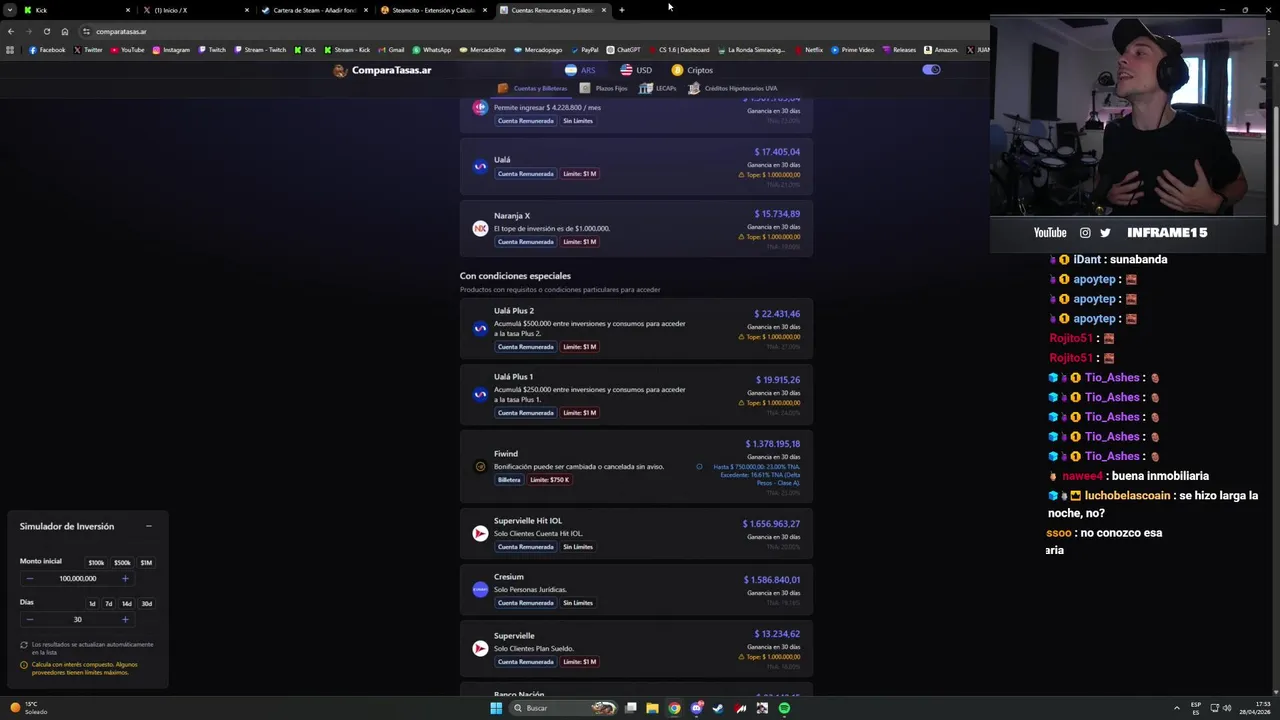Screen dimensions: 1280x720
Task: Toggle the dark mode switch
Action: coord(931,70)
